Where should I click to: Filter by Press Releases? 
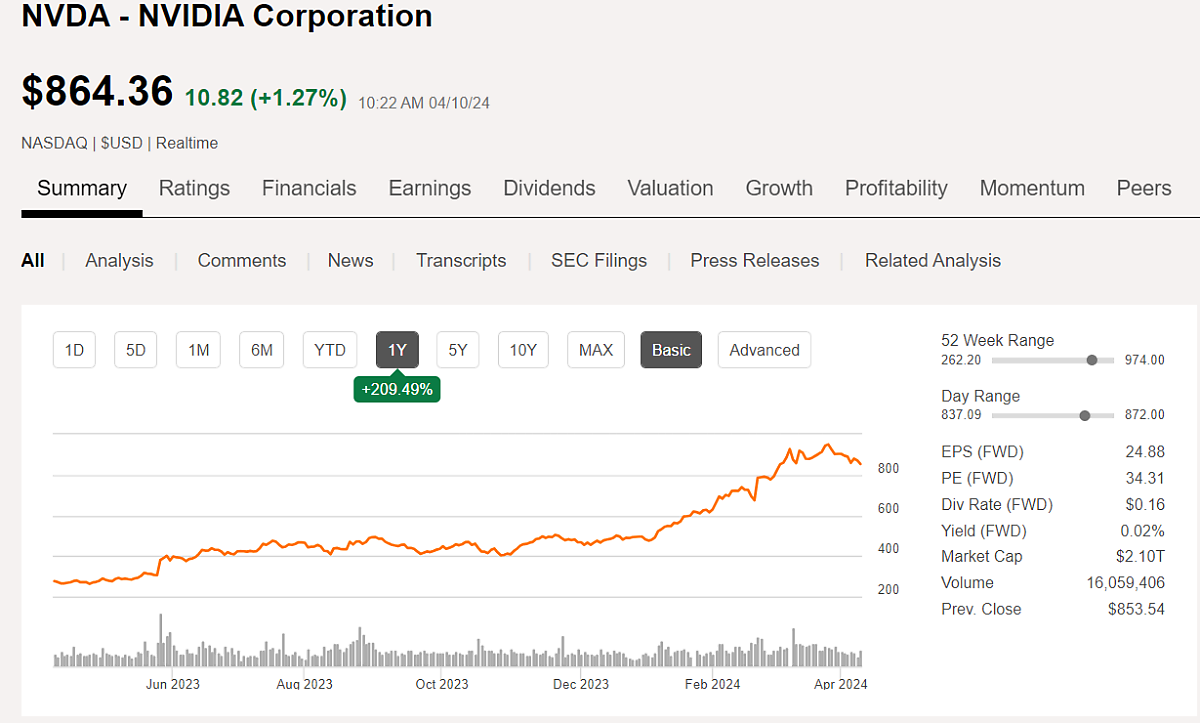click(x=755, y=260)
